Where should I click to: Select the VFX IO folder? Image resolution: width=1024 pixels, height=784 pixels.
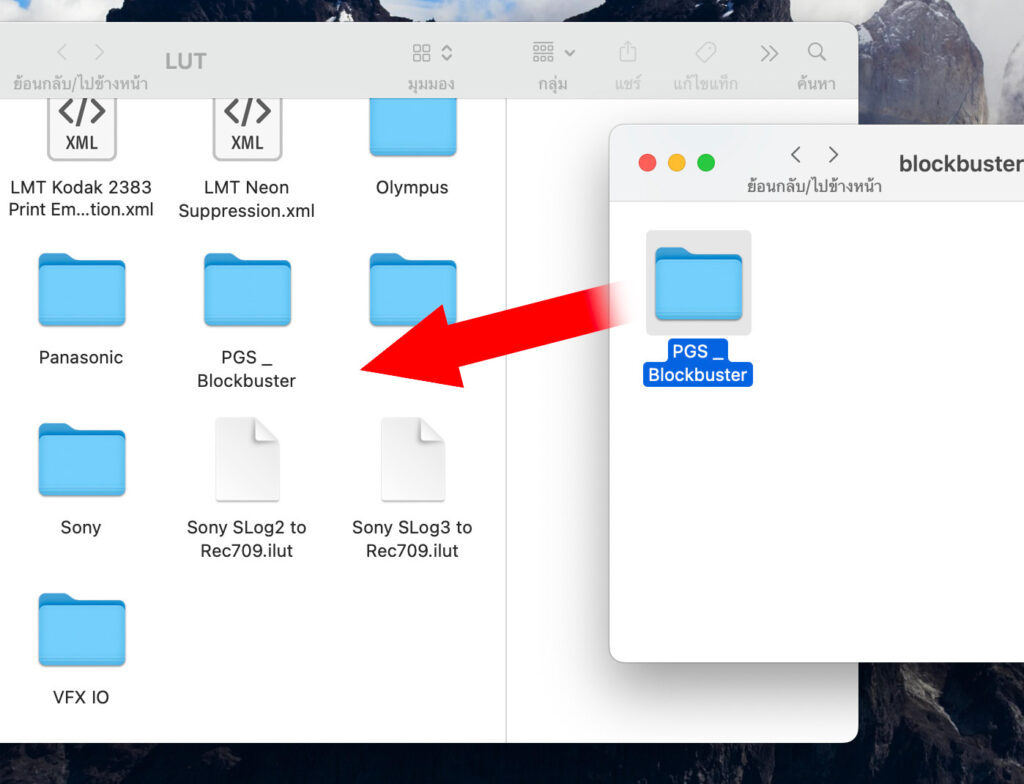coord(81,631)
